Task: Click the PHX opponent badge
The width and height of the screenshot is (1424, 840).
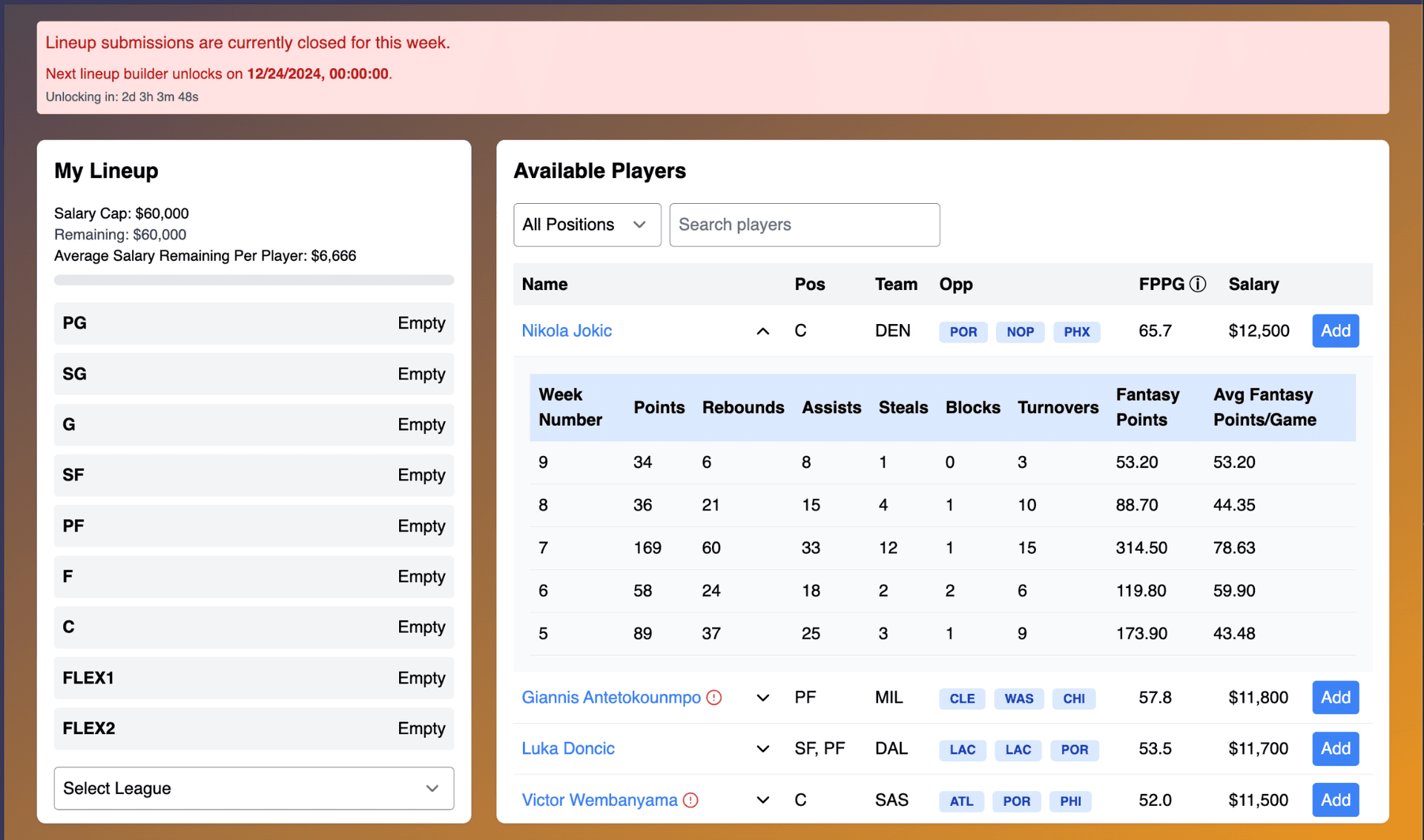Action: click(x=1076, y=331)
